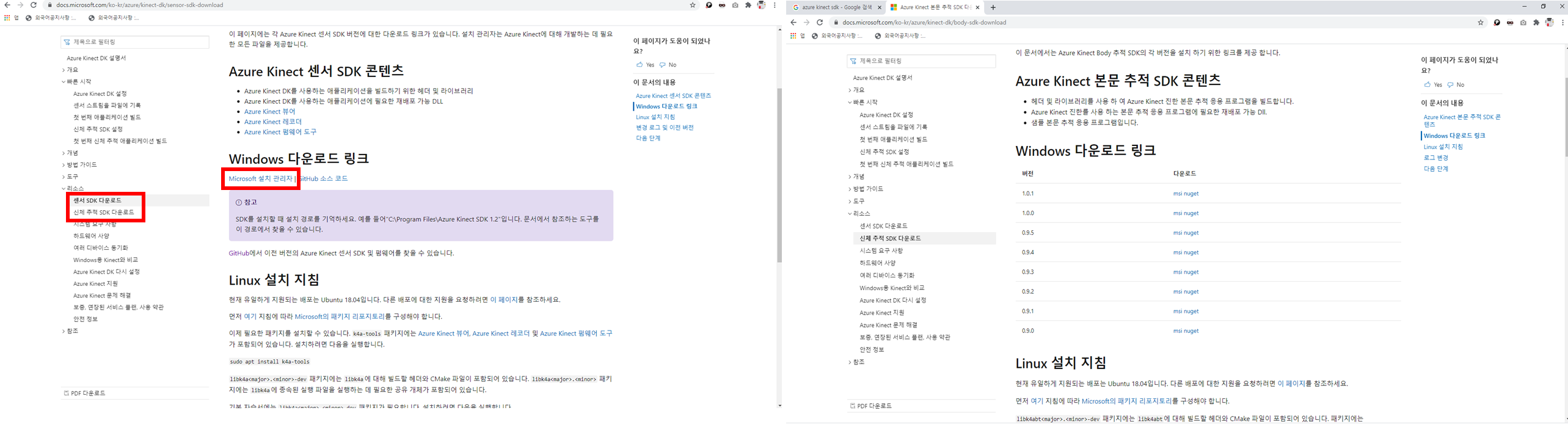
Task: Close the Azure Kinect body tracking tab
Action: click(x=977, y=7)
